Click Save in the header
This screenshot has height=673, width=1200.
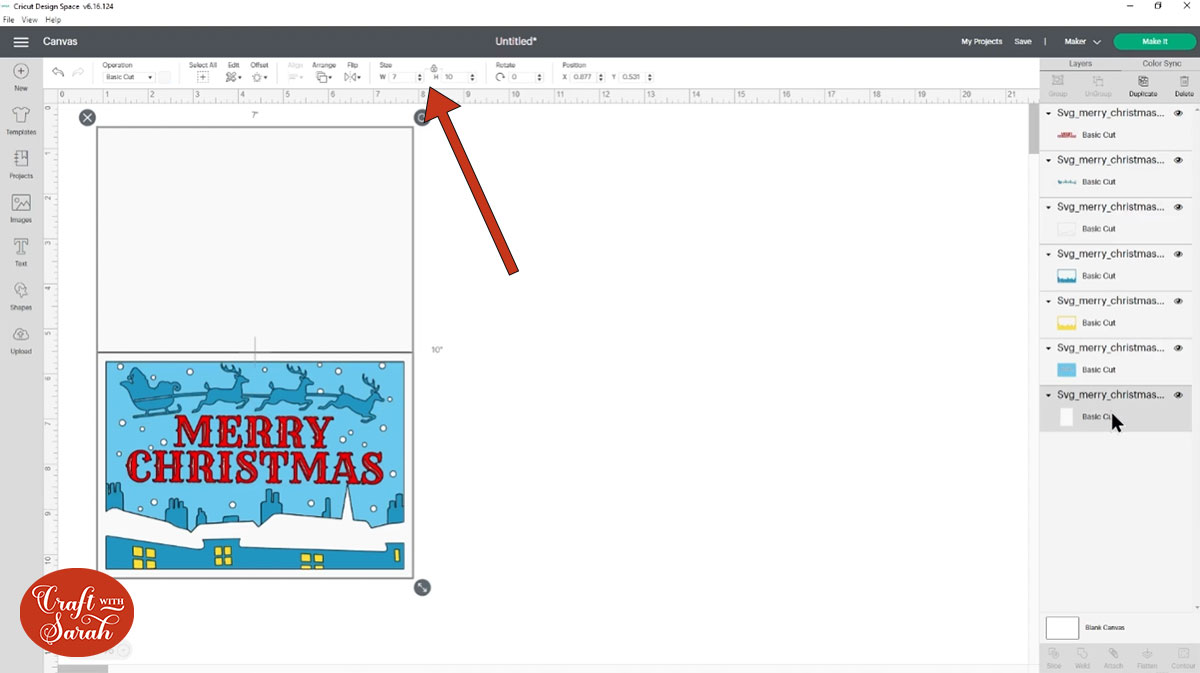point(1023,42)
